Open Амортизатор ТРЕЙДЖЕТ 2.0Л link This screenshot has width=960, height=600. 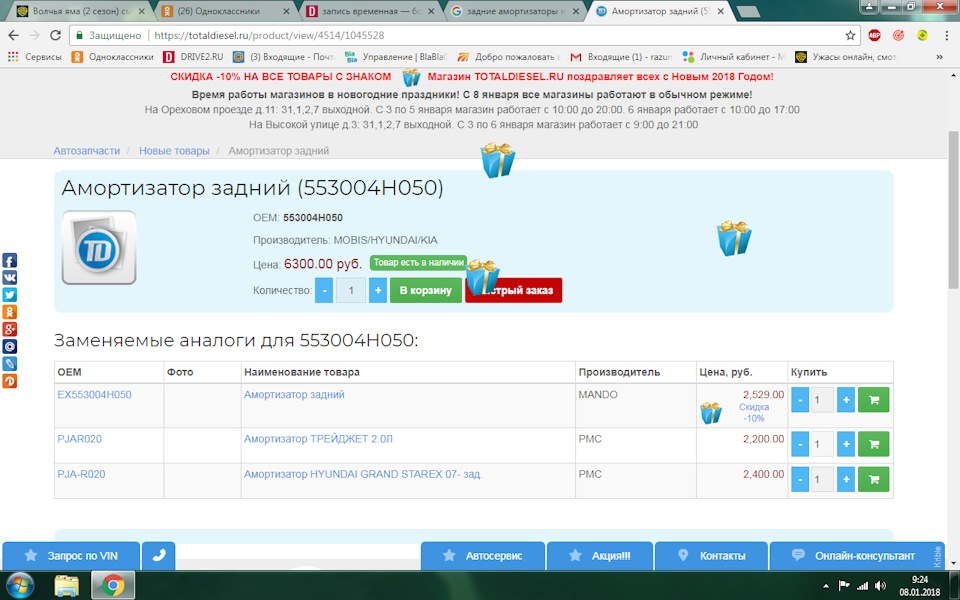pyautogui.click(x=318, y=439)
